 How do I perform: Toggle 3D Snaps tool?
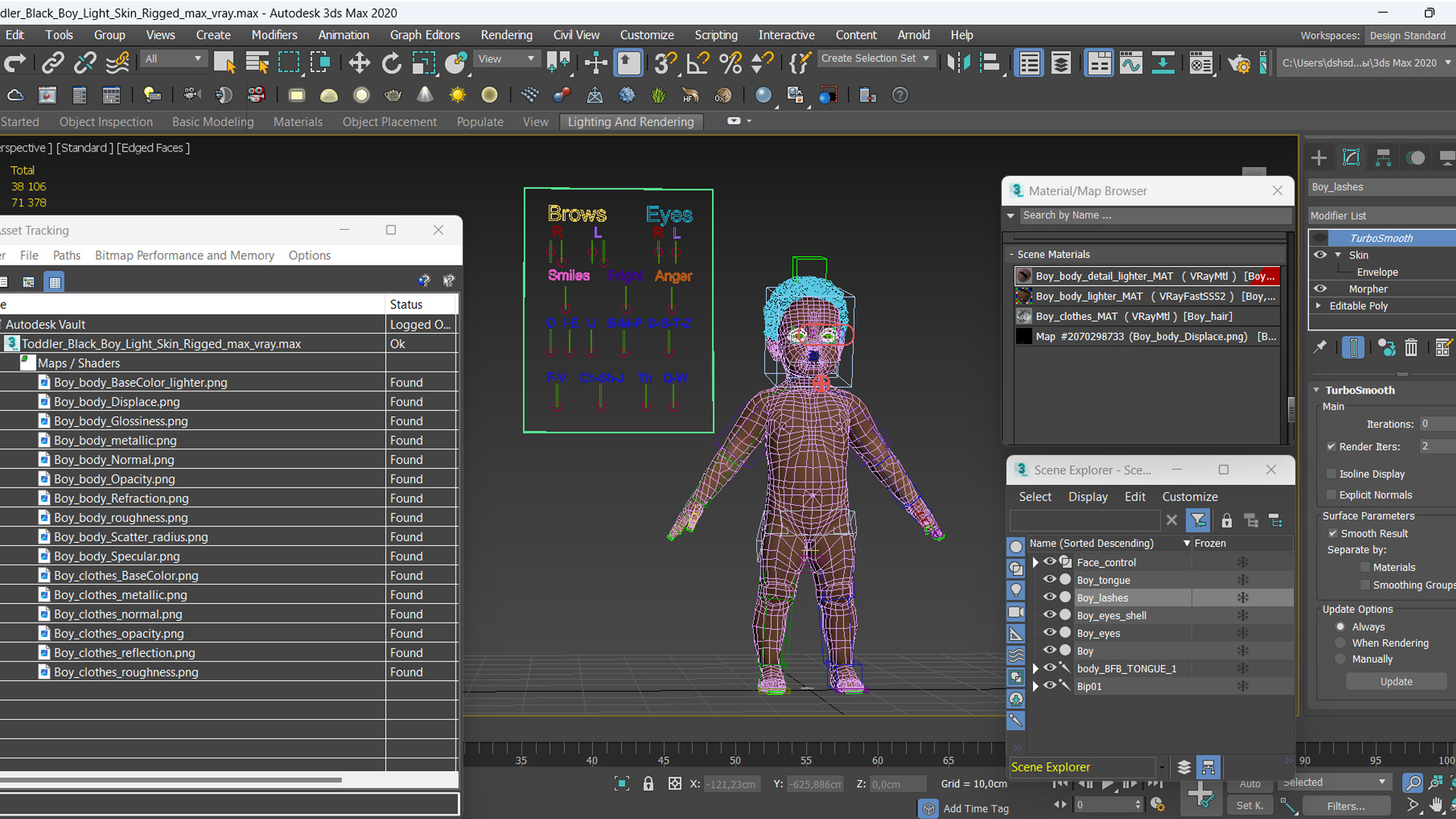665,63
